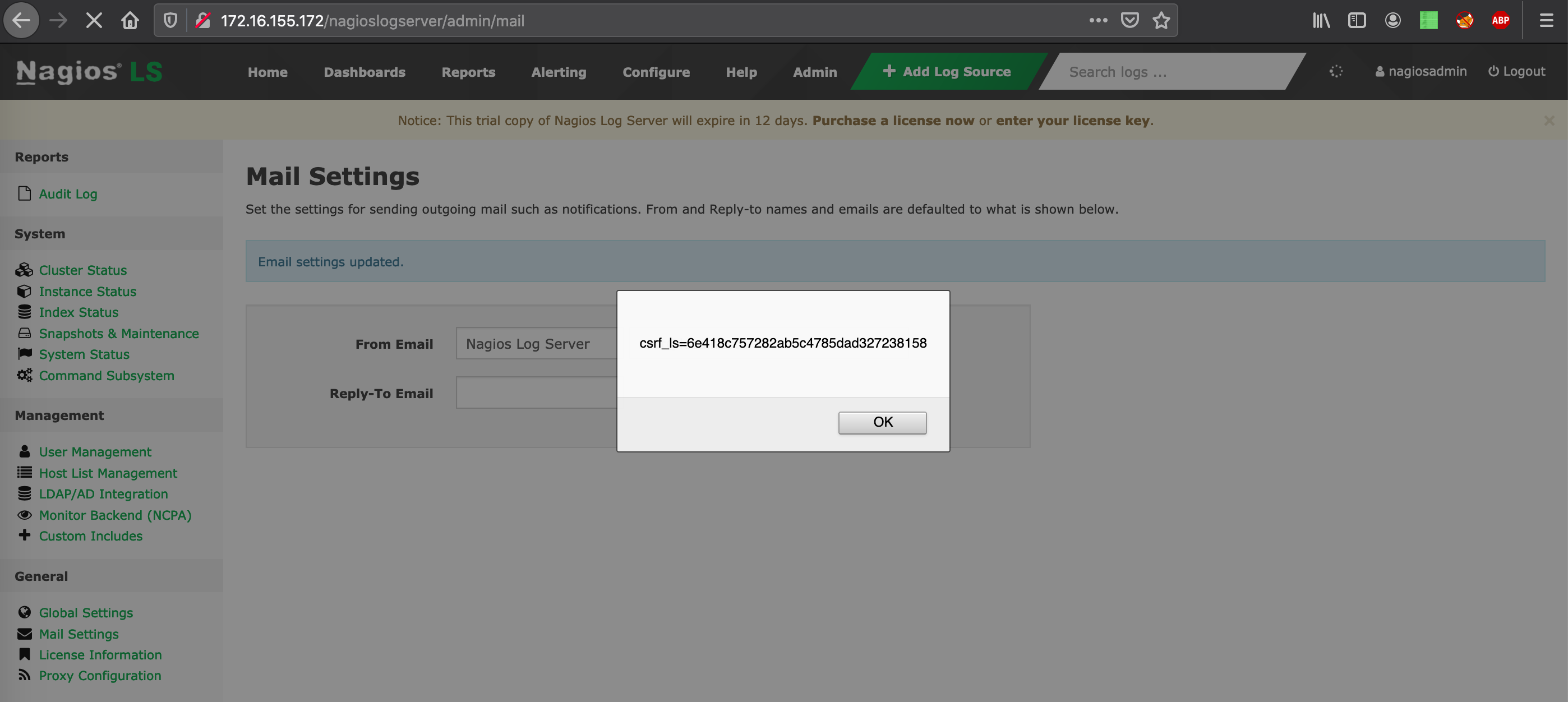Click Add Log Source button
The image size is (1568, 702).
tap(947, 72)
